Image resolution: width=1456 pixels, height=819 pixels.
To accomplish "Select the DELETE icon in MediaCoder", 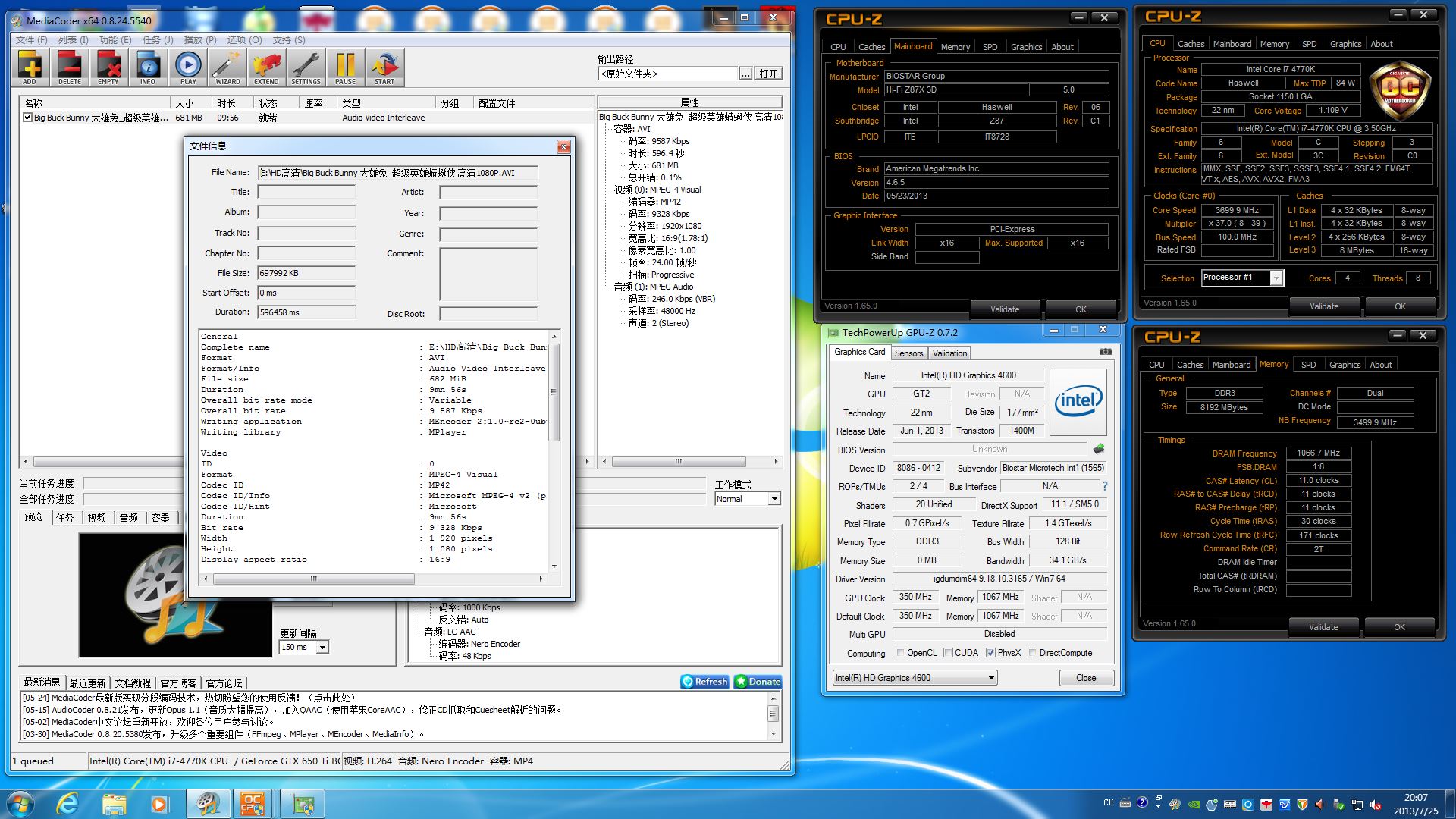I will (x=70, y=67).
